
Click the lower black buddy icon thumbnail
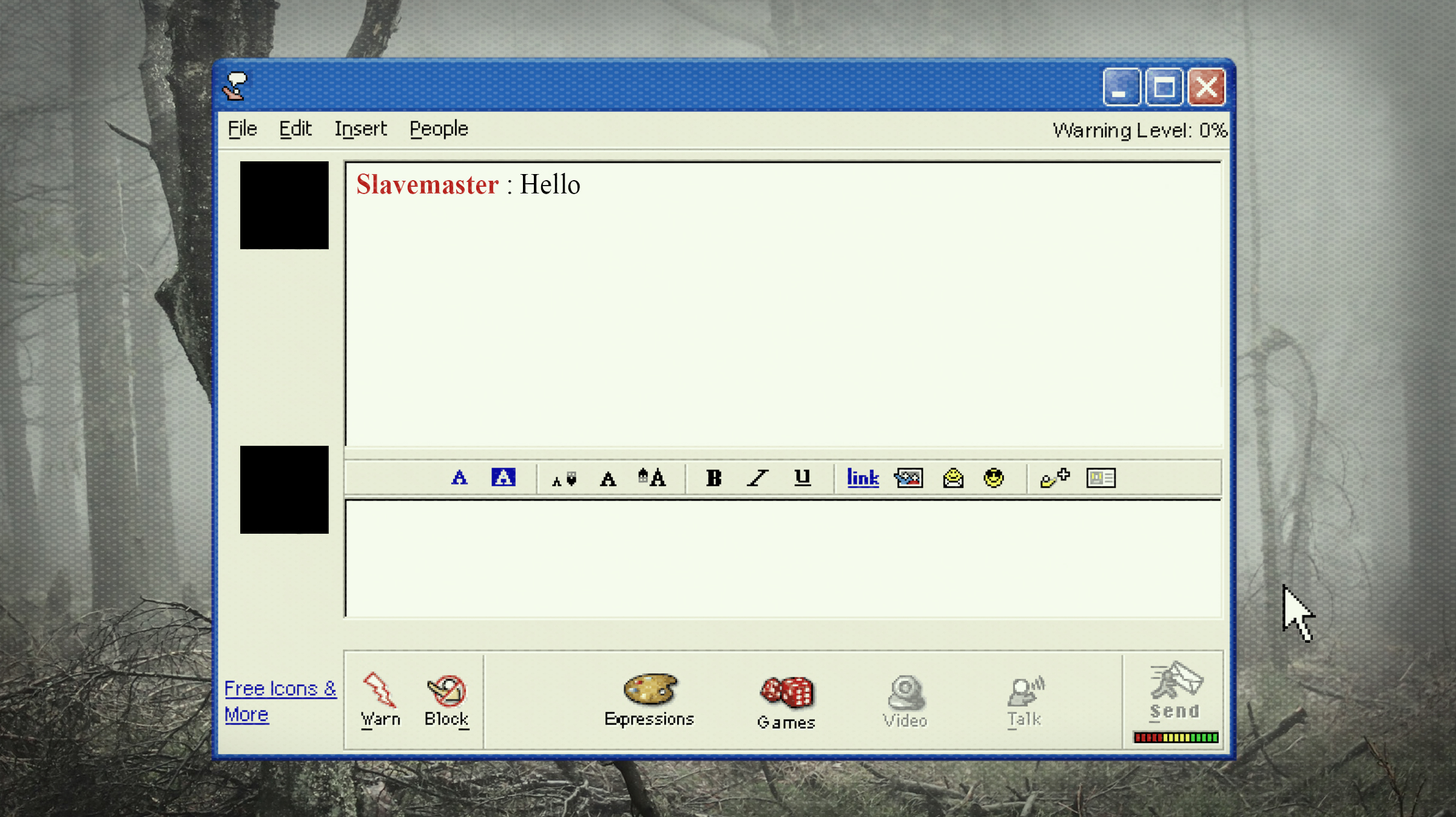(x=284, y=489)
